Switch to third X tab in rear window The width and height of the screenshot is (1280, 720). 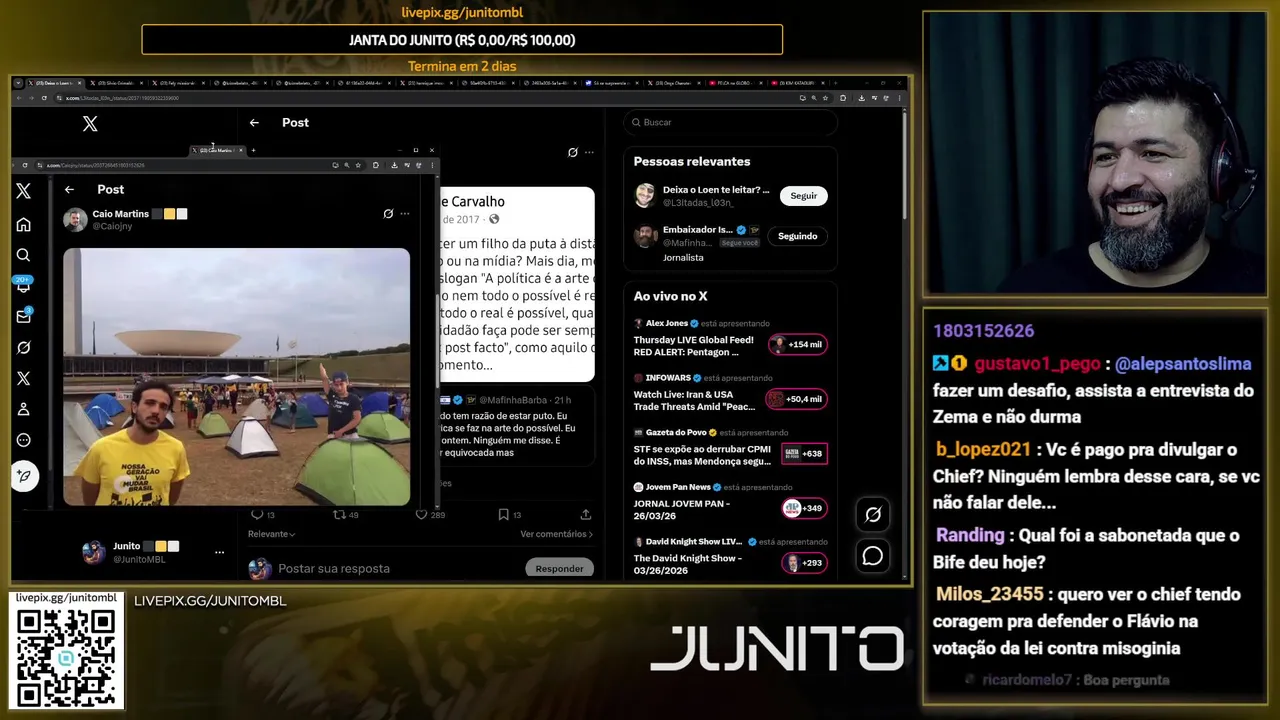coord(178,83)
